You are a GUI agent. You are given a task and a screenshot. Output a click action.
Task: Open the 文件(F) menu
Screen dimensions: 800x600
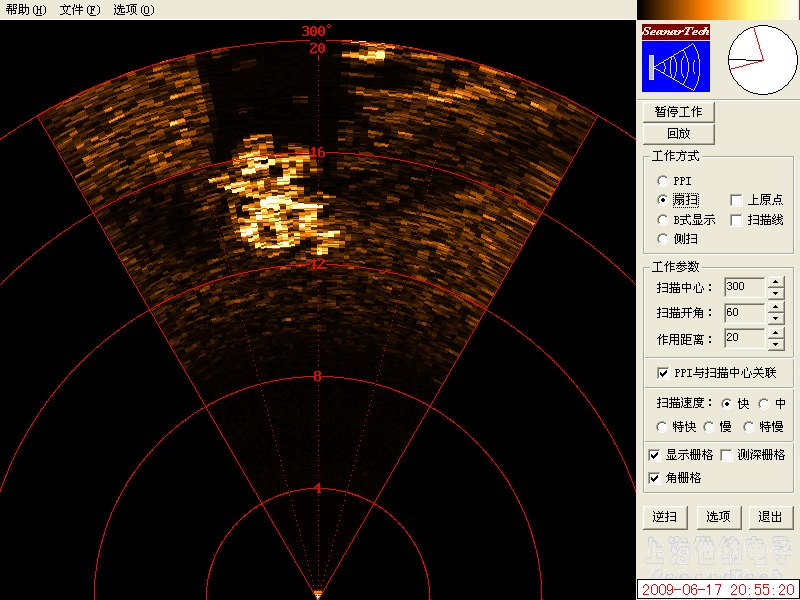pos(80,9)
